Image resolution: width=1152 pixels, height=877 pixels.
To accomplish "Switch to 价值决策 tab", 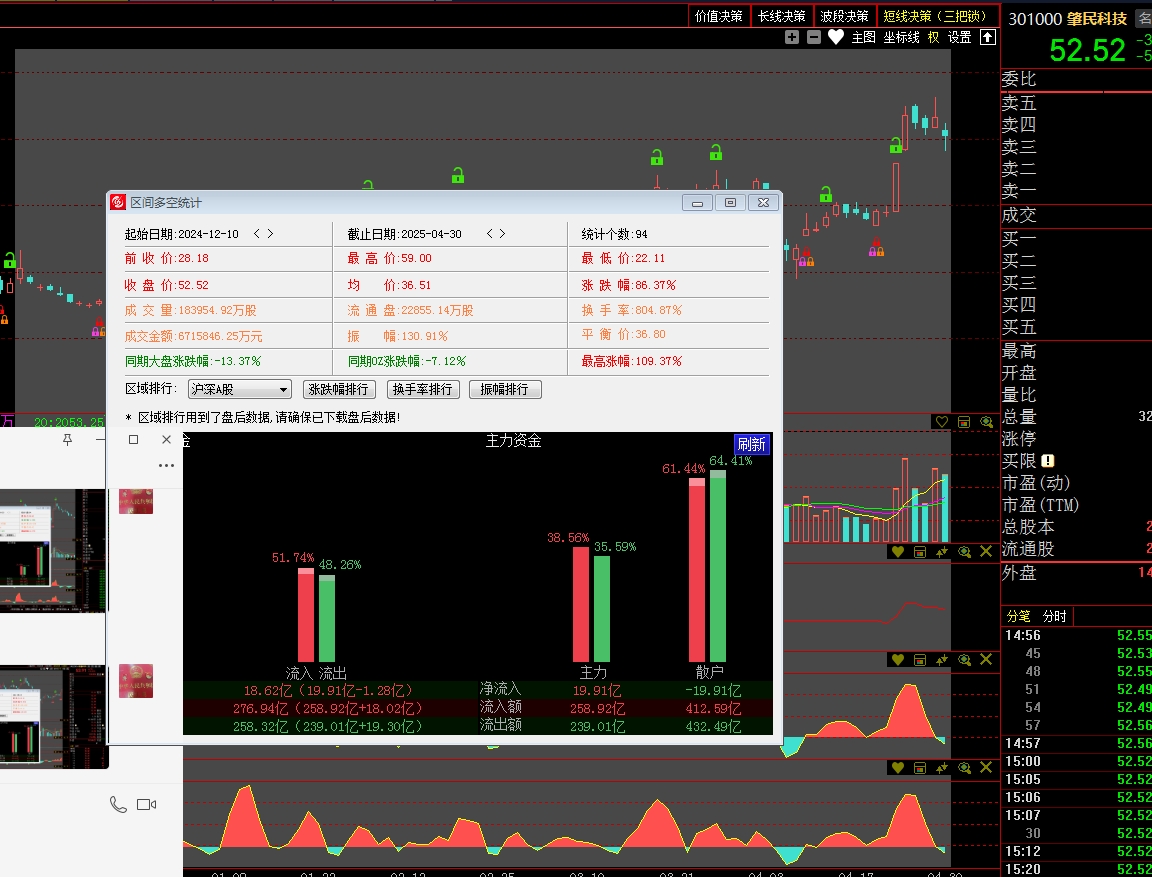I will 719,15.
